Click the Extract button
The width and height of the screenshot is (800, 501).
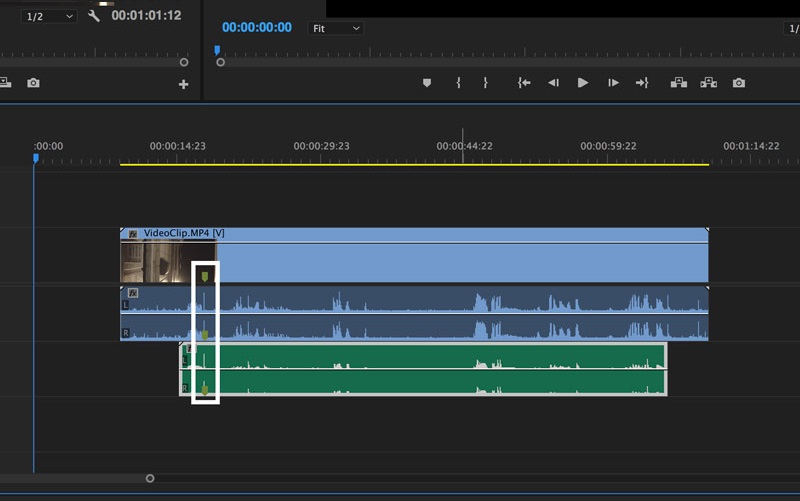pos(709,83)
